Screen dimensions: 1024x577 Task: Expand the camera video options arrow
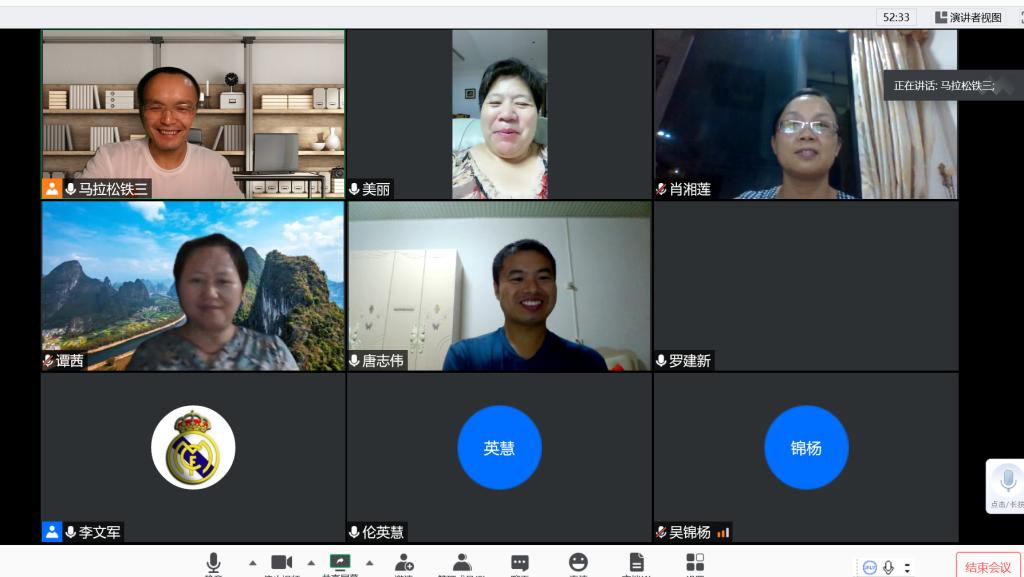click(x=311, y=562)
